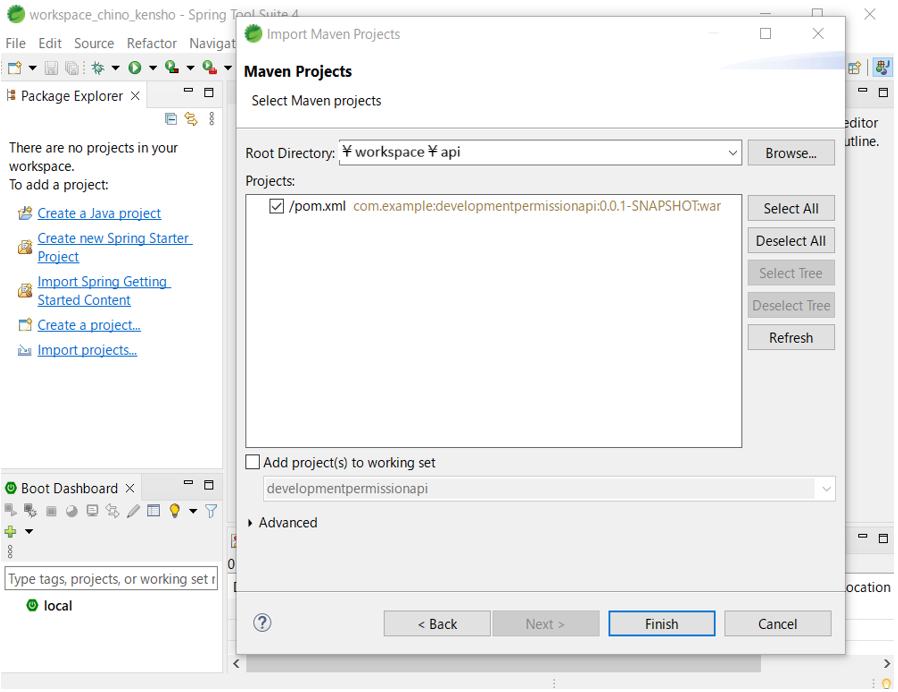
Task: Click the Create a Java project link
Action: tap(99, 213)
